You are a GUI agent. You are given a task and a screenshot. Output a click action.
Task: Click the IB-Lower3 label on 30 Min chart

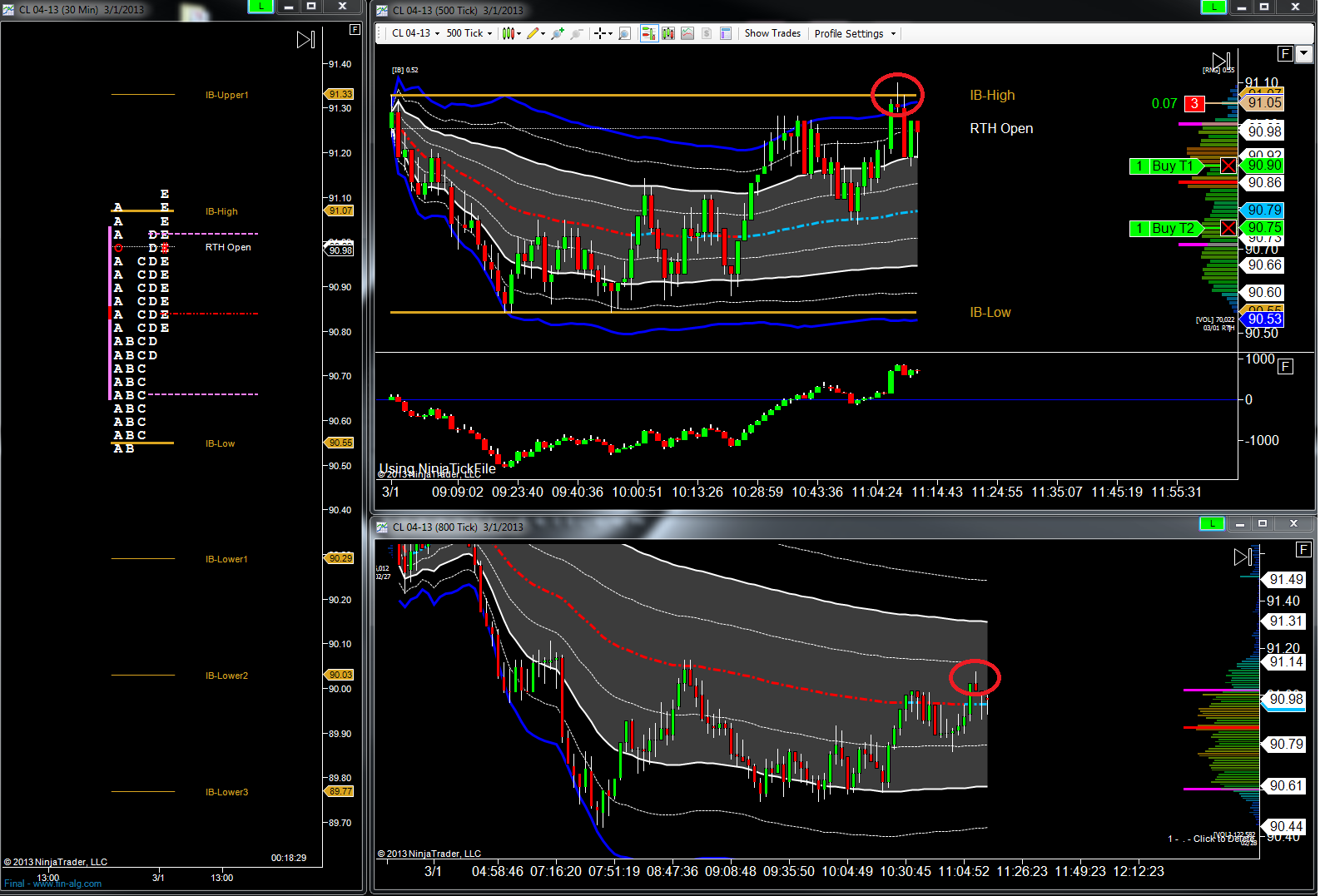point(227,792)
